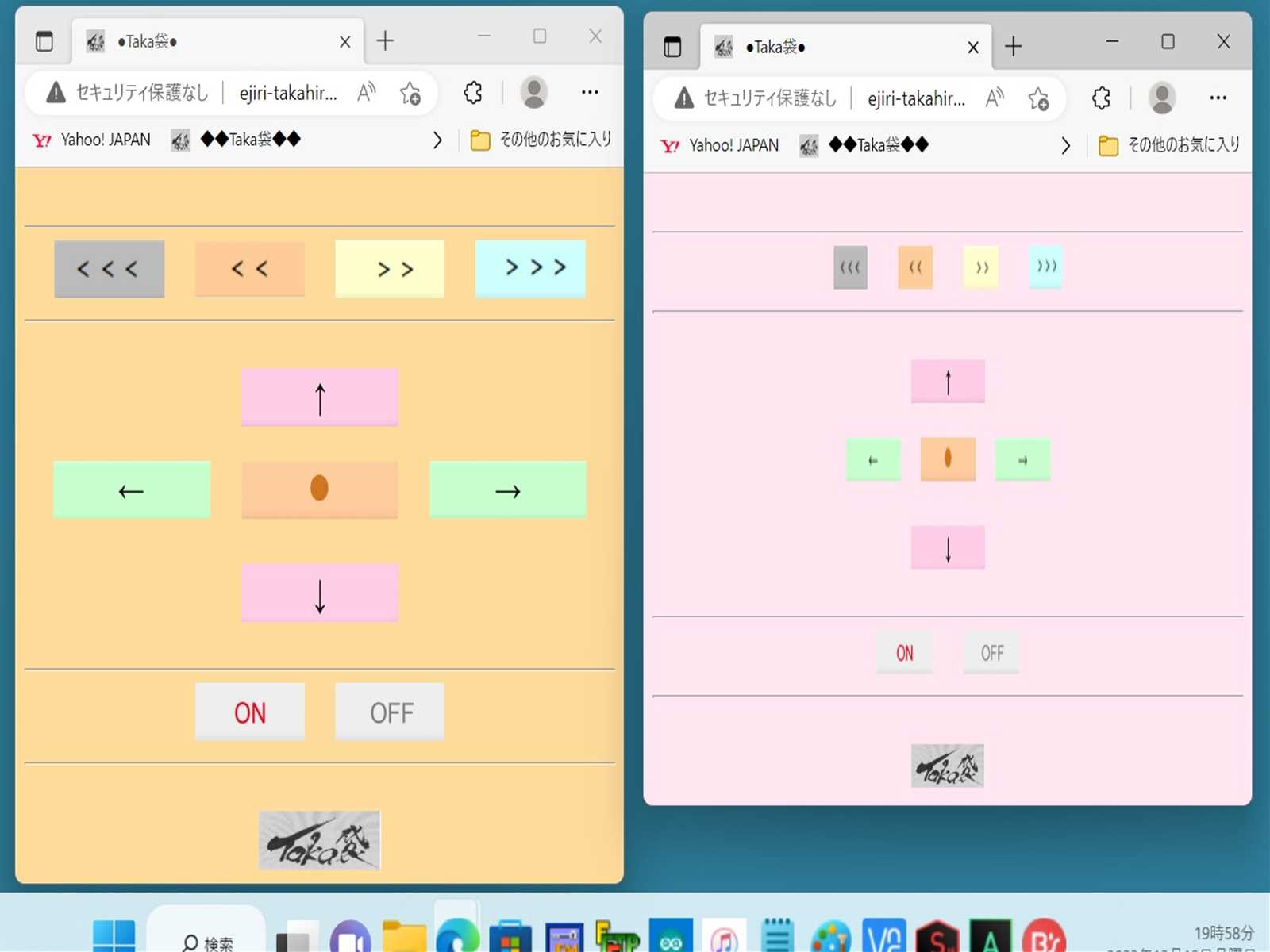The height and width of the screenshot is (952, 1270).
Task: Open Yahoo! JAPAN bookmark in left window
Action: tap(91, 140)
